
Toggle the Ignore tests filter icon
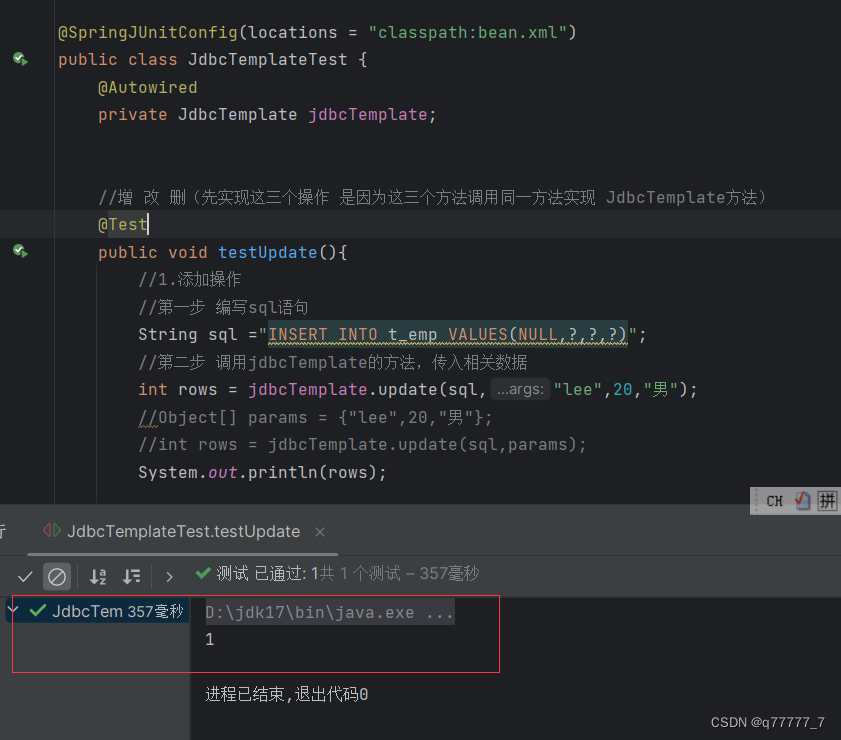click(57, 577)
